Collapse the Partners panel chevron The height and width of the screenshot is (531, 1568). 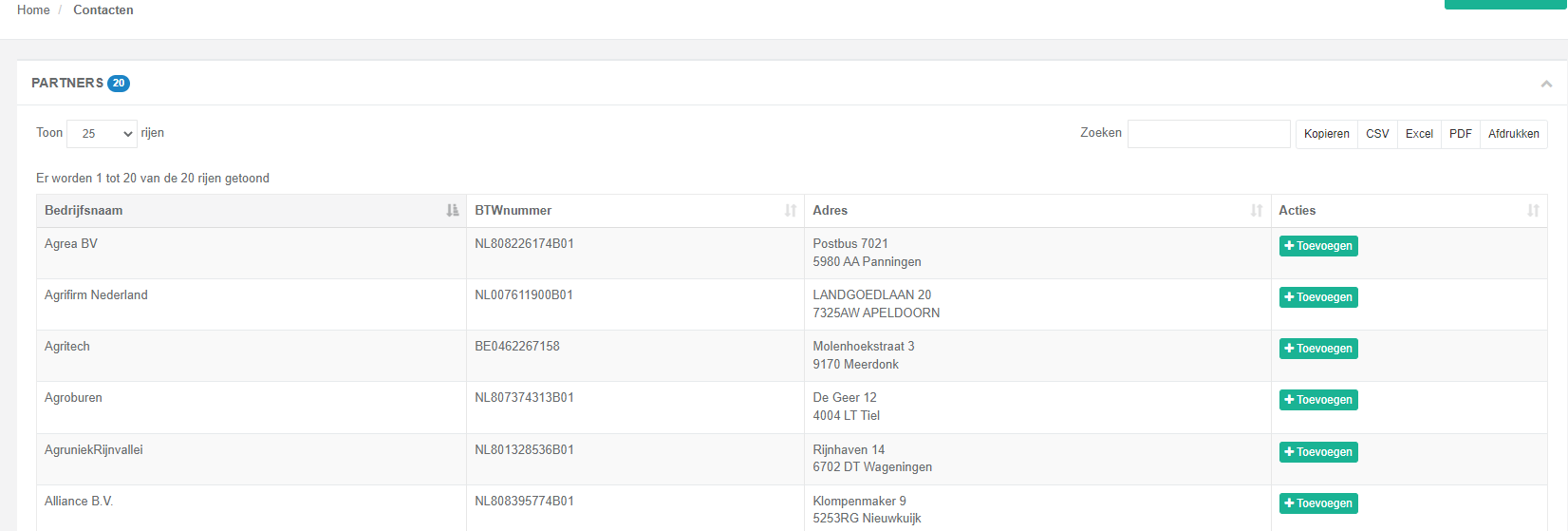[x=1546, y=84]
